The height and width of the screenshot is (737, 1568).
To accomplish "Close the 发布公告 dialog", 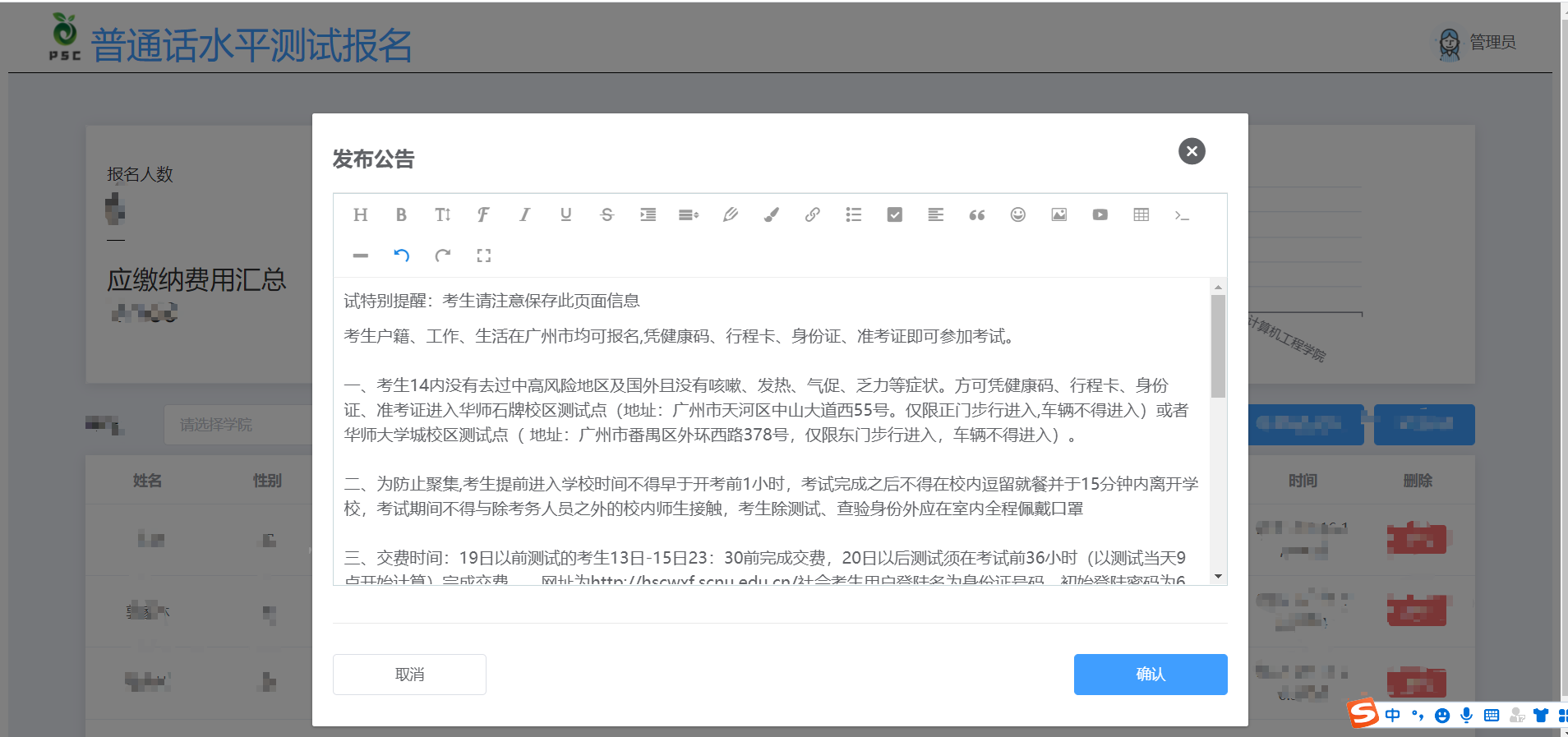I will [x=1192, y=151].
